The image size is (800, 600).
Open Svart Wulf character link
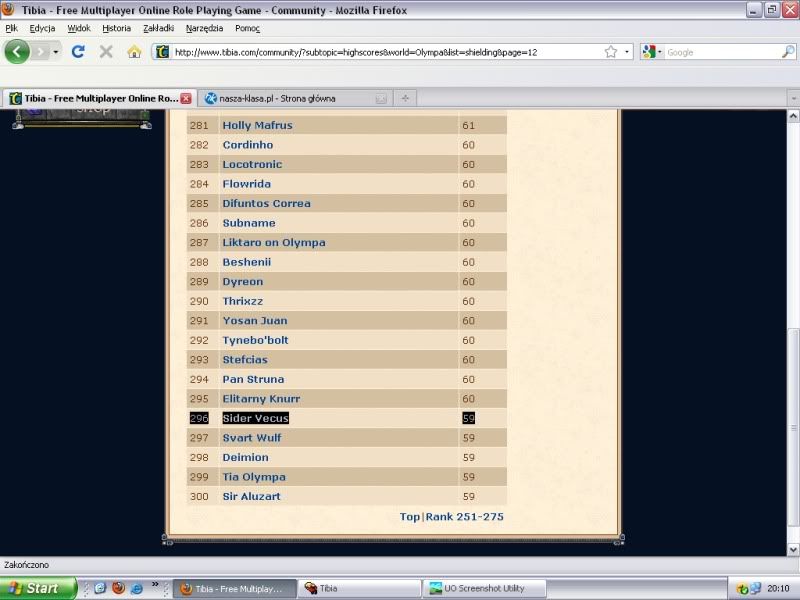pyautogui.click(x=252, y=438)
